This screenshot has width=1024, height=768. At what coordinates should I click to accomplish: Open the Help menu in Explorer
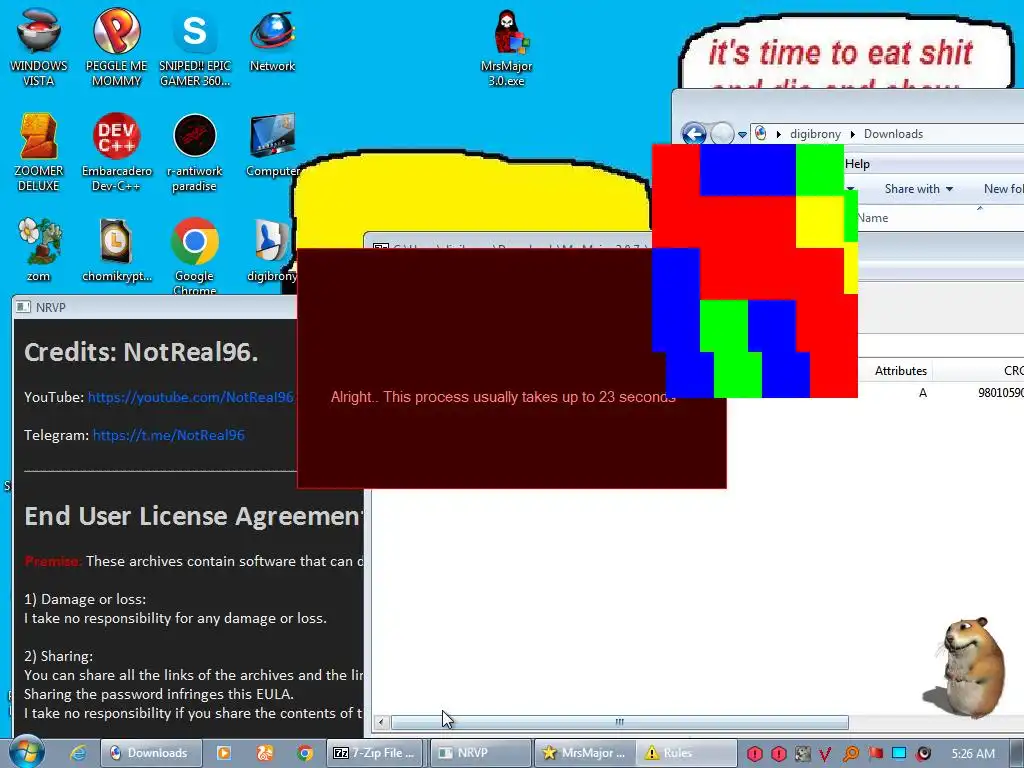pyautogui.click(x=857, y=164)
